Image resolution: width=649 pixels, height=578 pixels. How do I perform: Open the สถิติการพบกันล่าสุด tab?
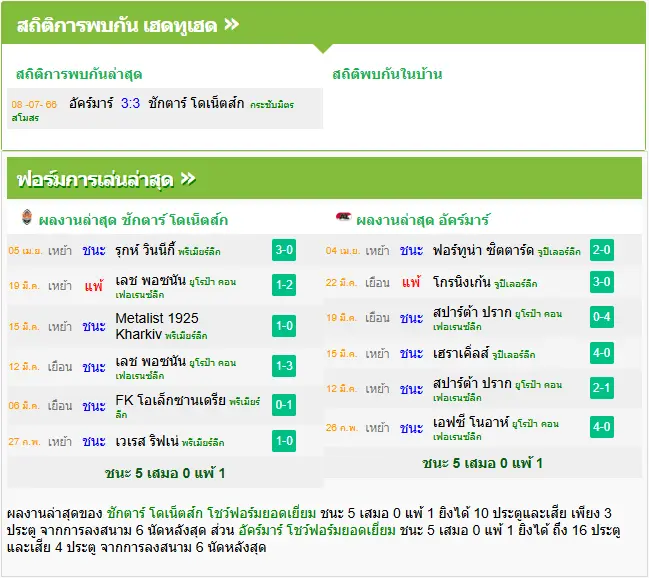pyautogui.click(x=79, y=75)
